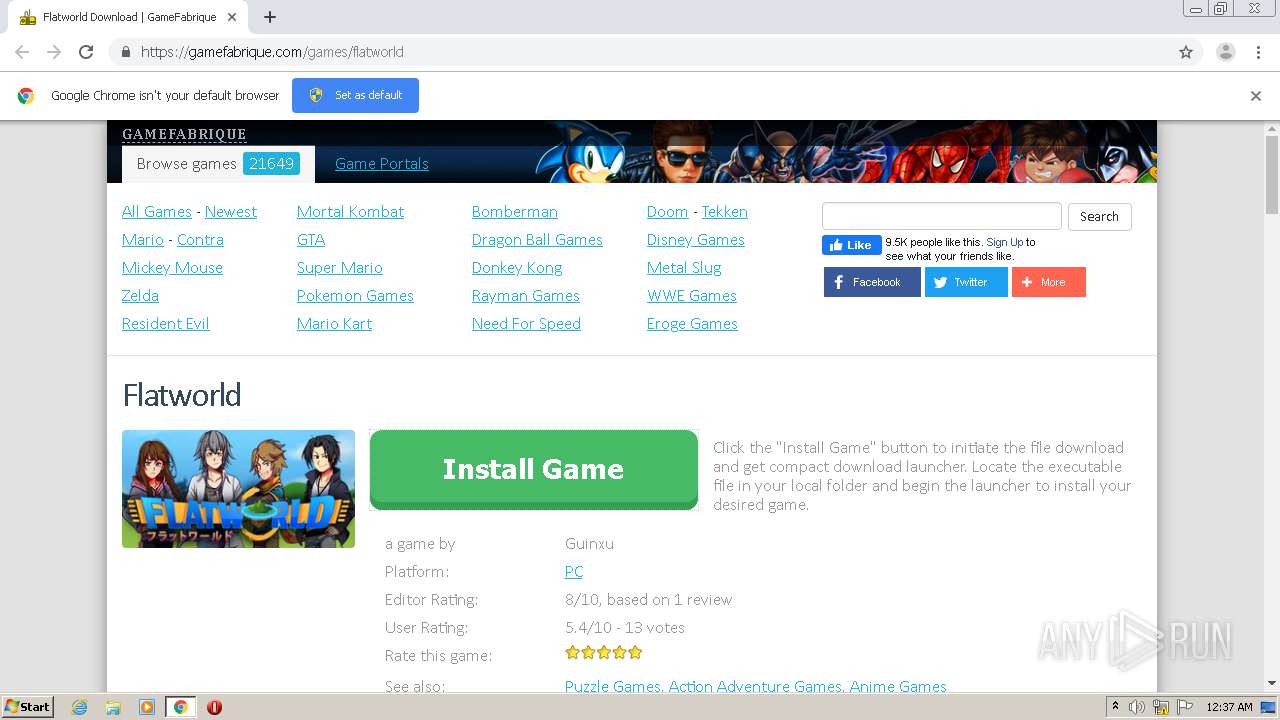Open the Pokemon Games link
The height and width of the screenshot is (720, 1280).
(355, 296)
